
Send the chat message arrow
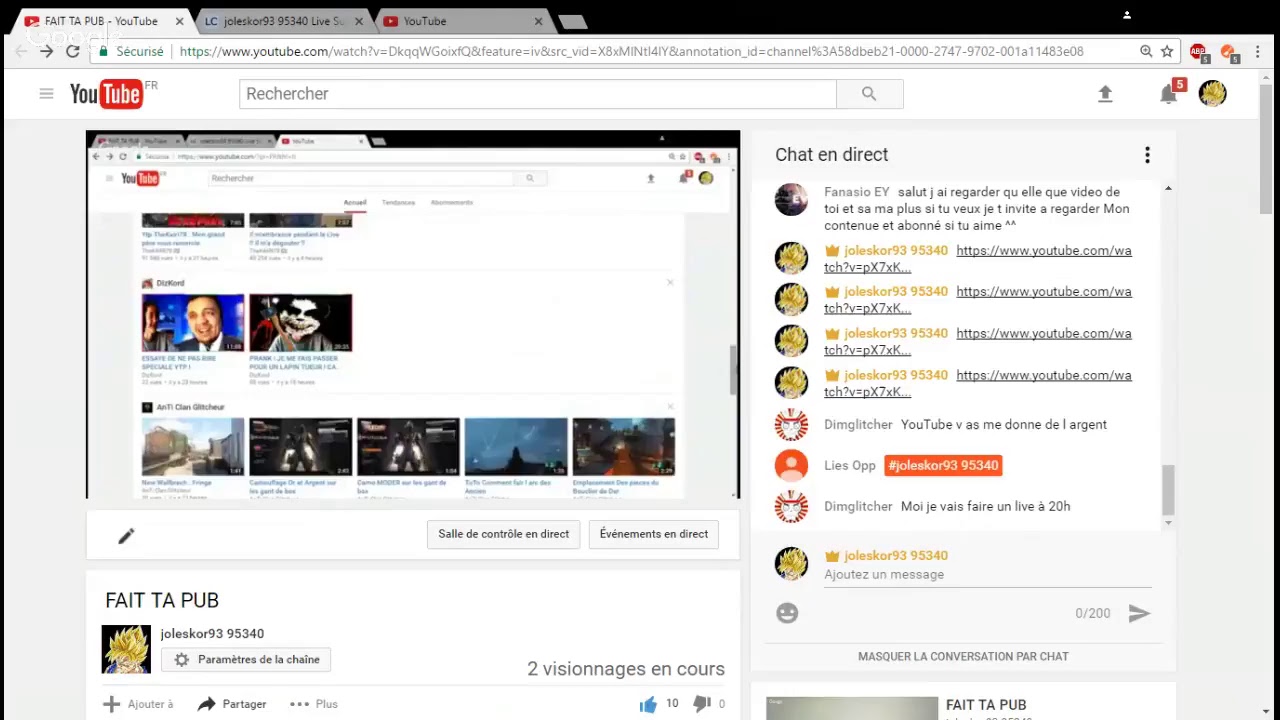(1139, 613)
